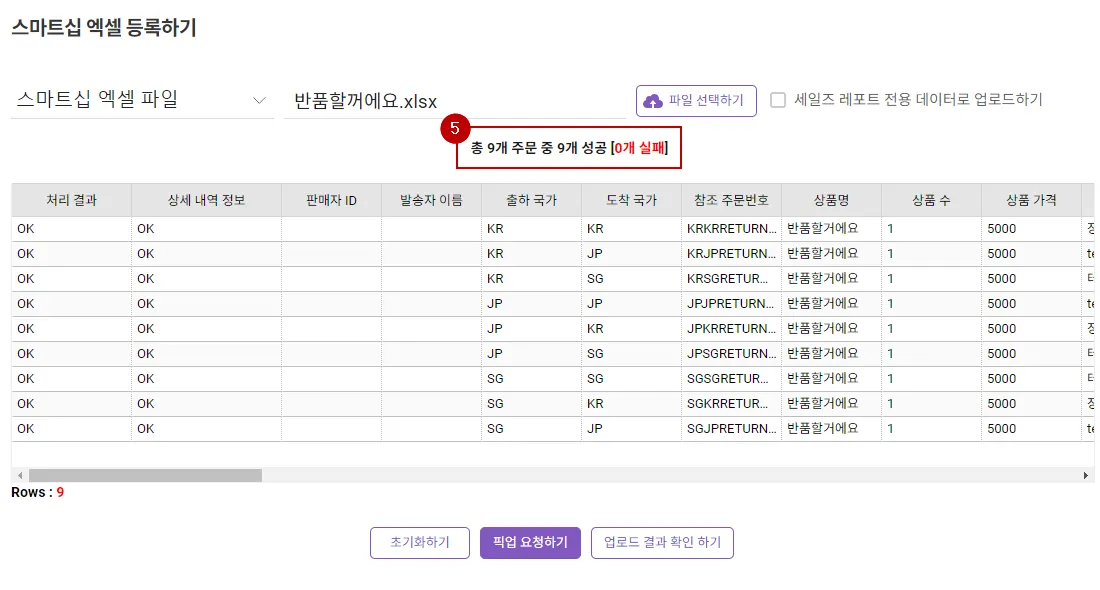Click the 파일 선택하기 button
This screenshot has height=590, width=1100.
point(696,101)
